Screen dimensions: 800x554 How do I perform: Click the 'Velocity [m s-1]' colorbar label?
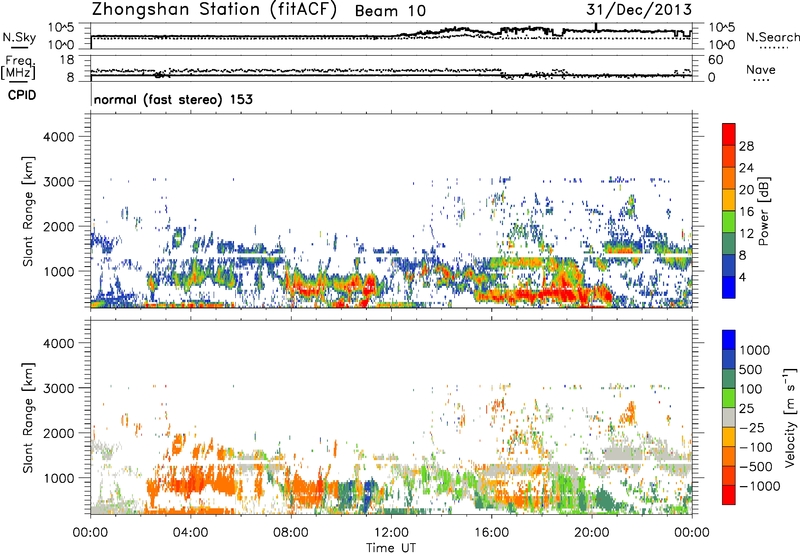790,417
